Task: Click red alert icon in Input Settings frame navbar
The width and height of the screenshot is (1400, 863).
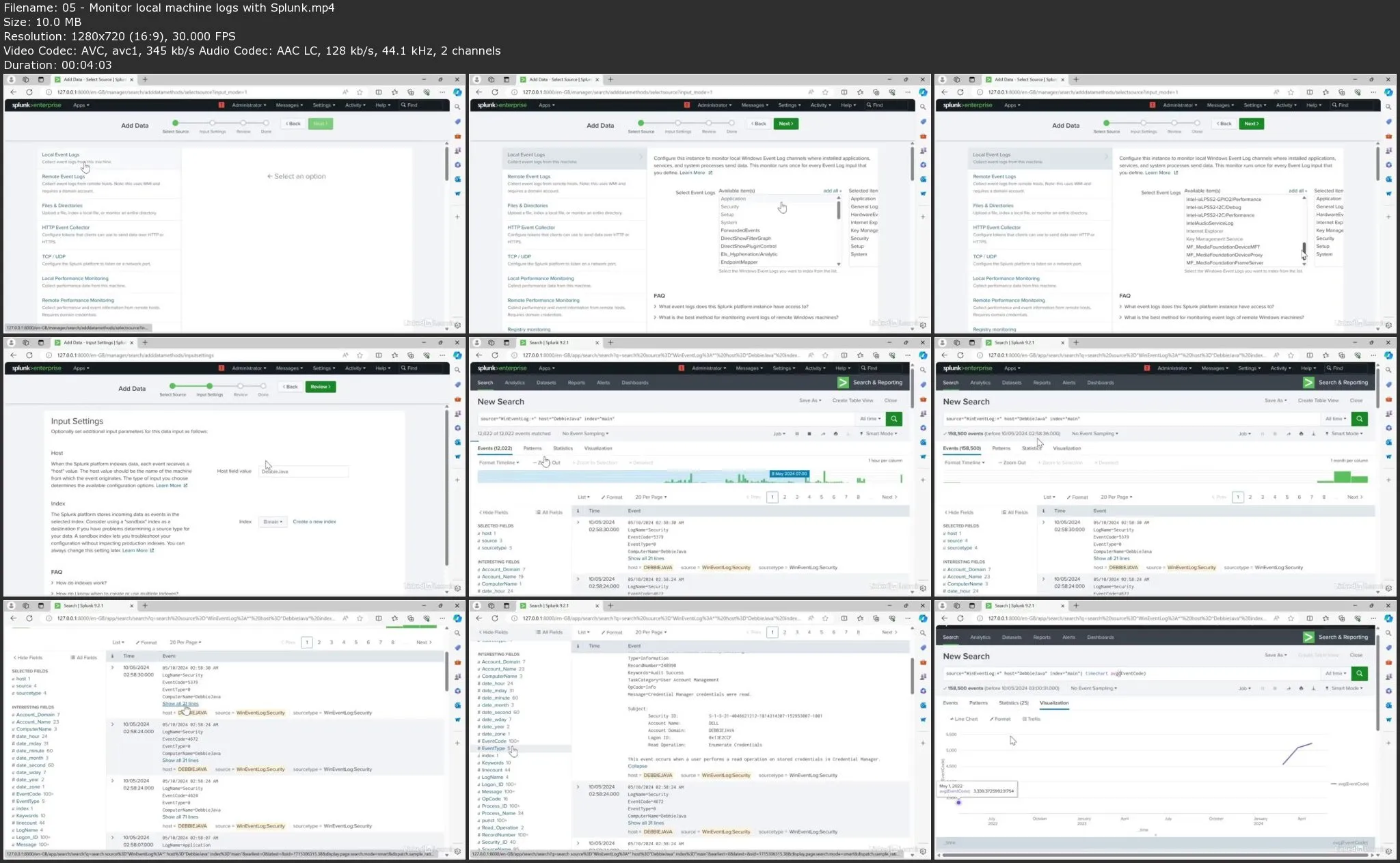Action: [x=221, y=368]
